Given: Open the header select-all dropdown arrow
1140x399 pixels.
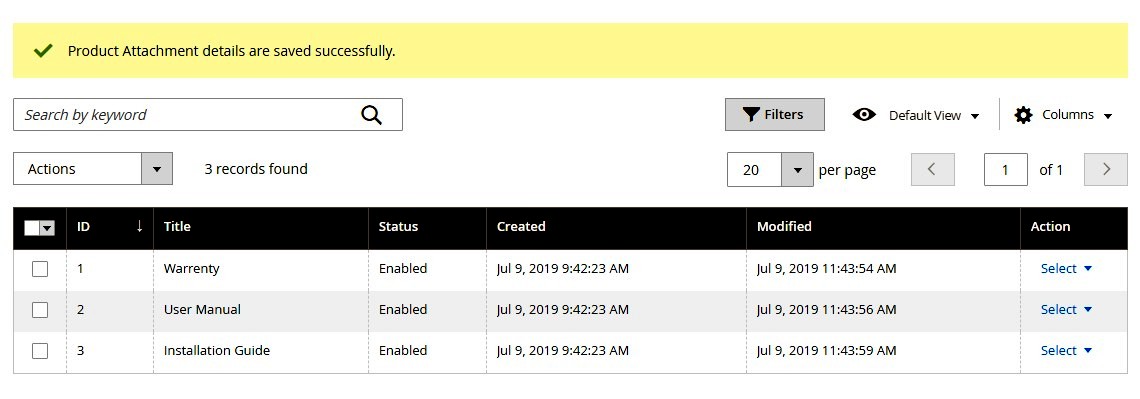Looking at the screenshot, I should (47, 228).
